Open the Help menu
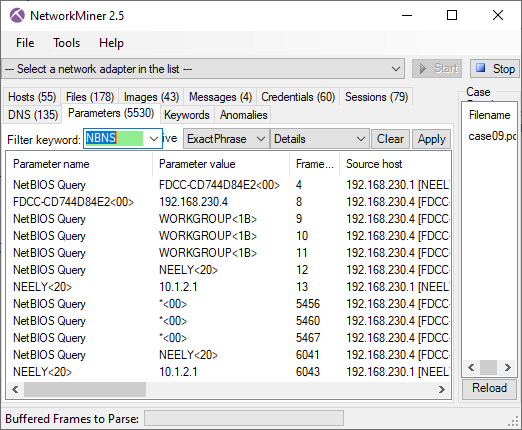The image size is (522, 430). (111, 43)
